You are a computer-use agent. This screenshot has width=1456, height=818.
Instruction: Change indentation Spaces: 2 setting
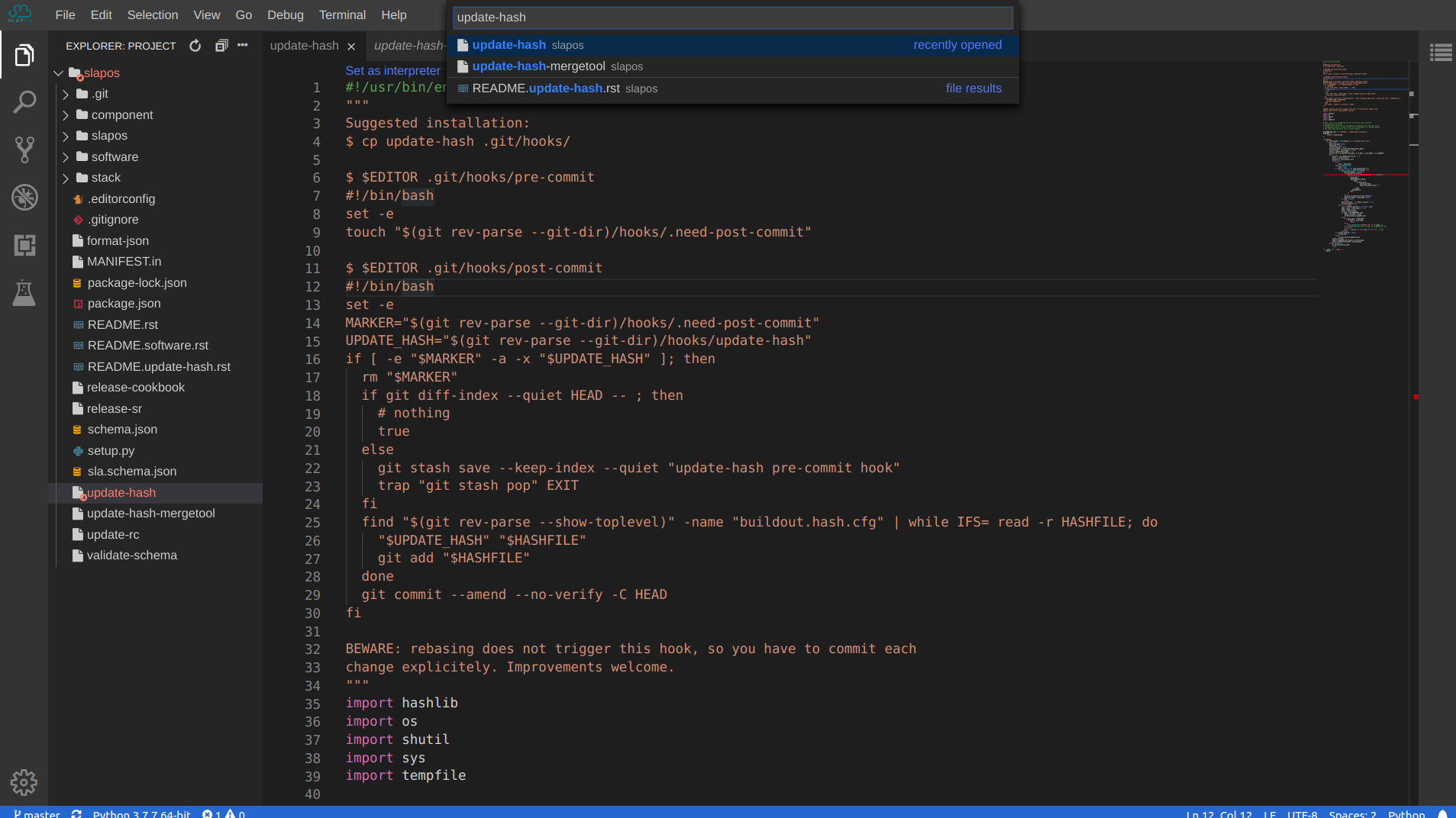coord(1352,813)
